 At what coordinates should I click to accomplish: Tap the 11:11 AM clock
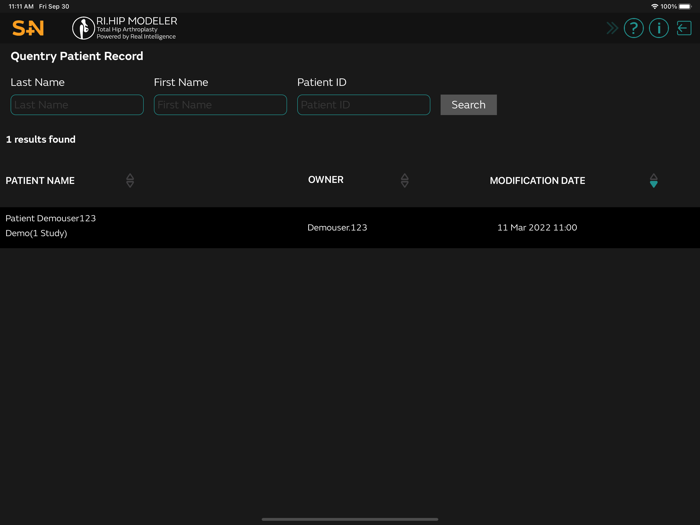tap(21, 6)
